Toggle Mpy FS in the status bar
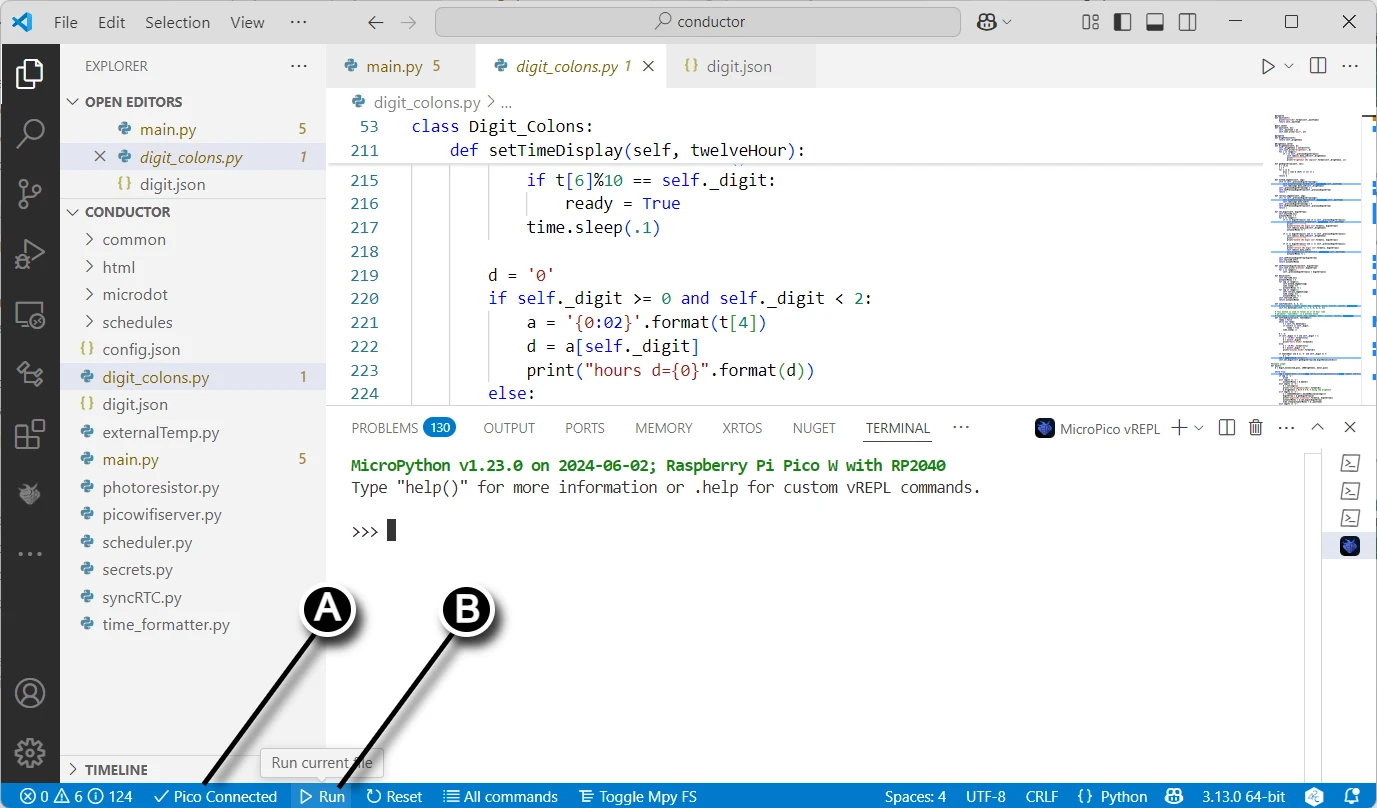This screenshot has height=808, width=1377. pos(638,796)
